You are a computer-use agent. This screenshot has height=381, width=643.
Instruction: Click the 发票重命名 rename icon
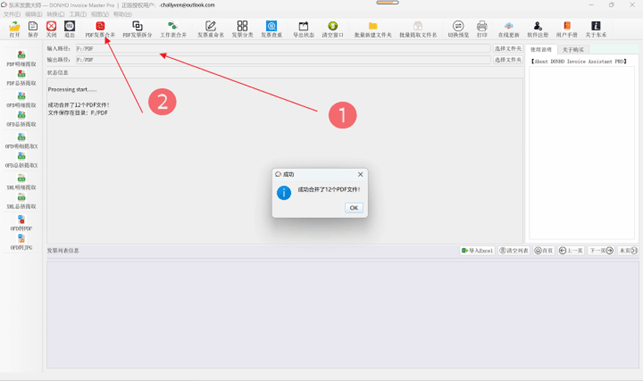tap(210, 26)
